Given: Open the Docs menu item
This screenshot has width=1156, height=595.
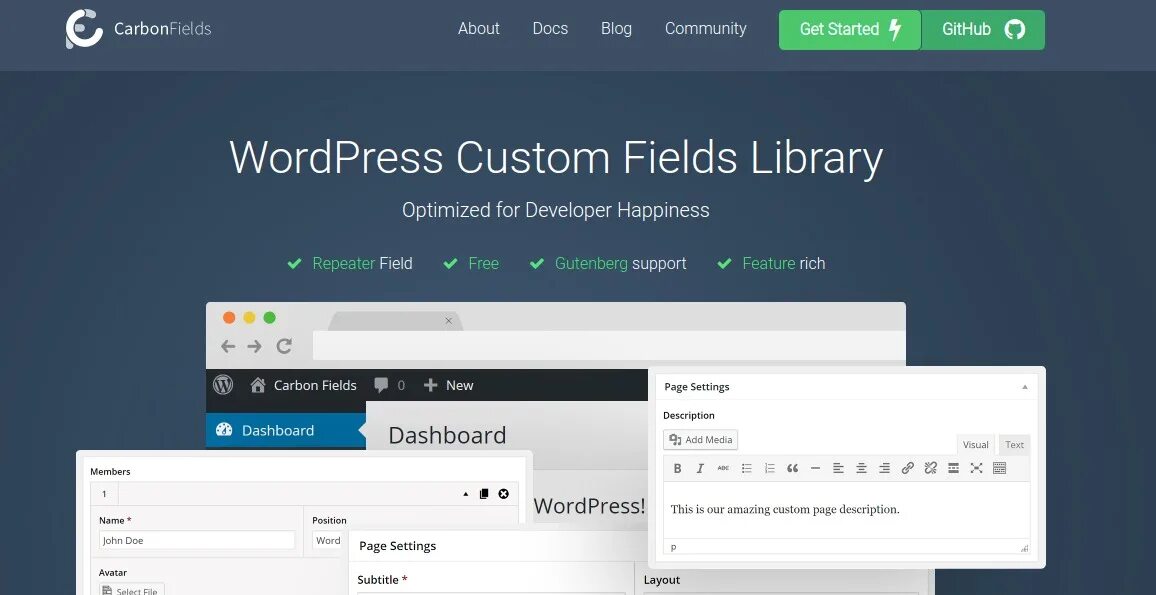Looking at the screenshot, I should [x=550, y=29].
